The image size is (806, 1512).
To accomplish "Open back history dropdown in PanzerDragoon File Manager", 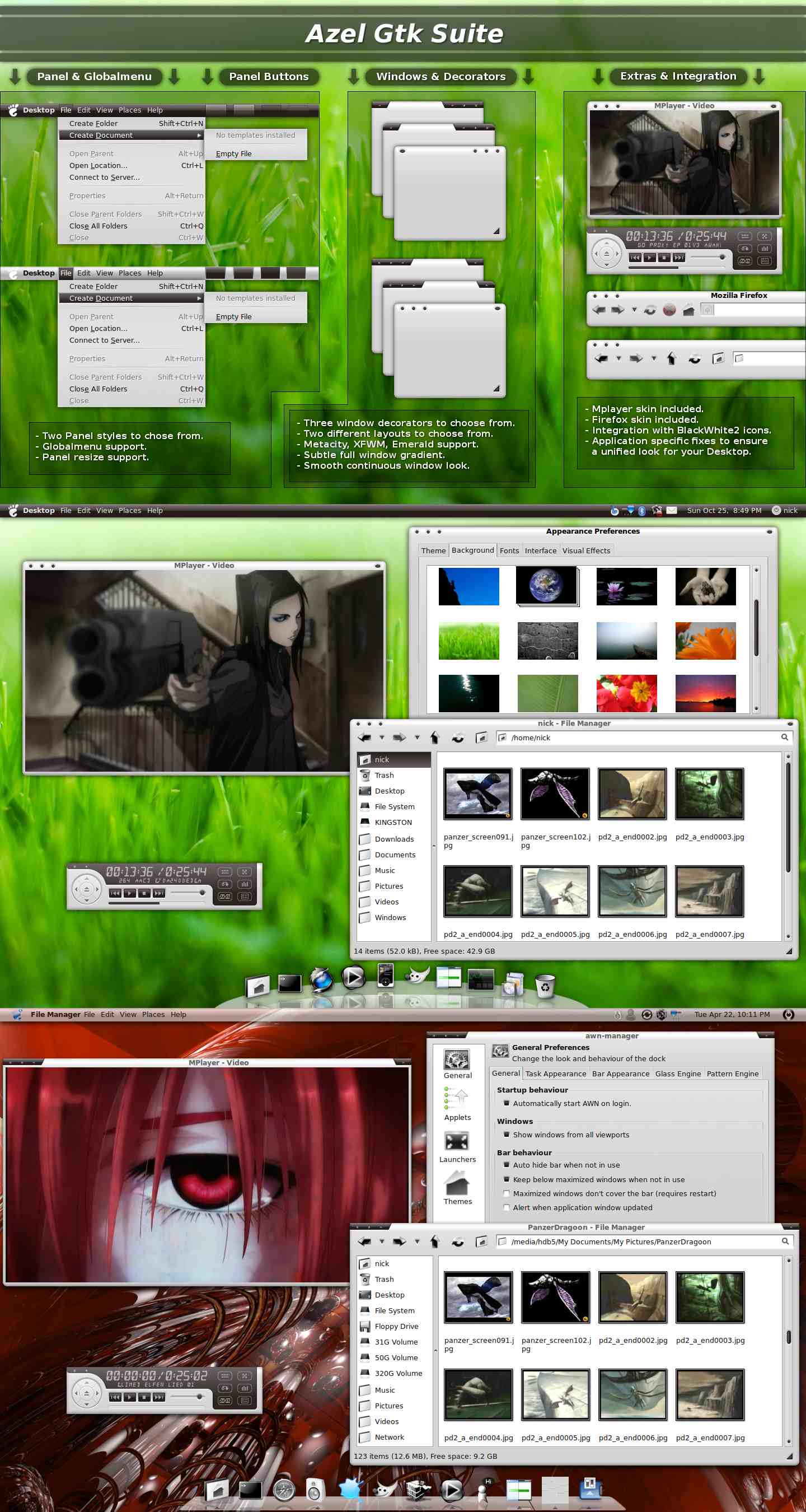I will [382, 1241].
